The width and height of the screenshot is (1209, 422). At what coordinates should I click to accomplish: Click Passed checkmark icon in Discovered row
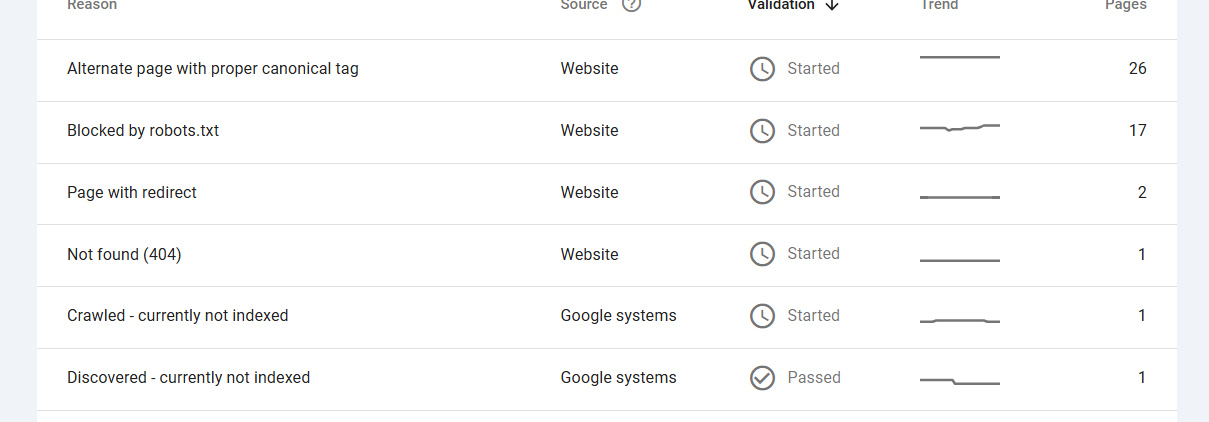point(763,378)
